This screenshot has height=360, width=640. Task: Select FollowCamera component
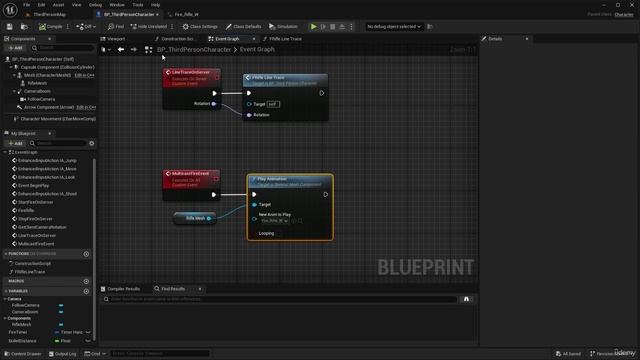pos(41,99)
